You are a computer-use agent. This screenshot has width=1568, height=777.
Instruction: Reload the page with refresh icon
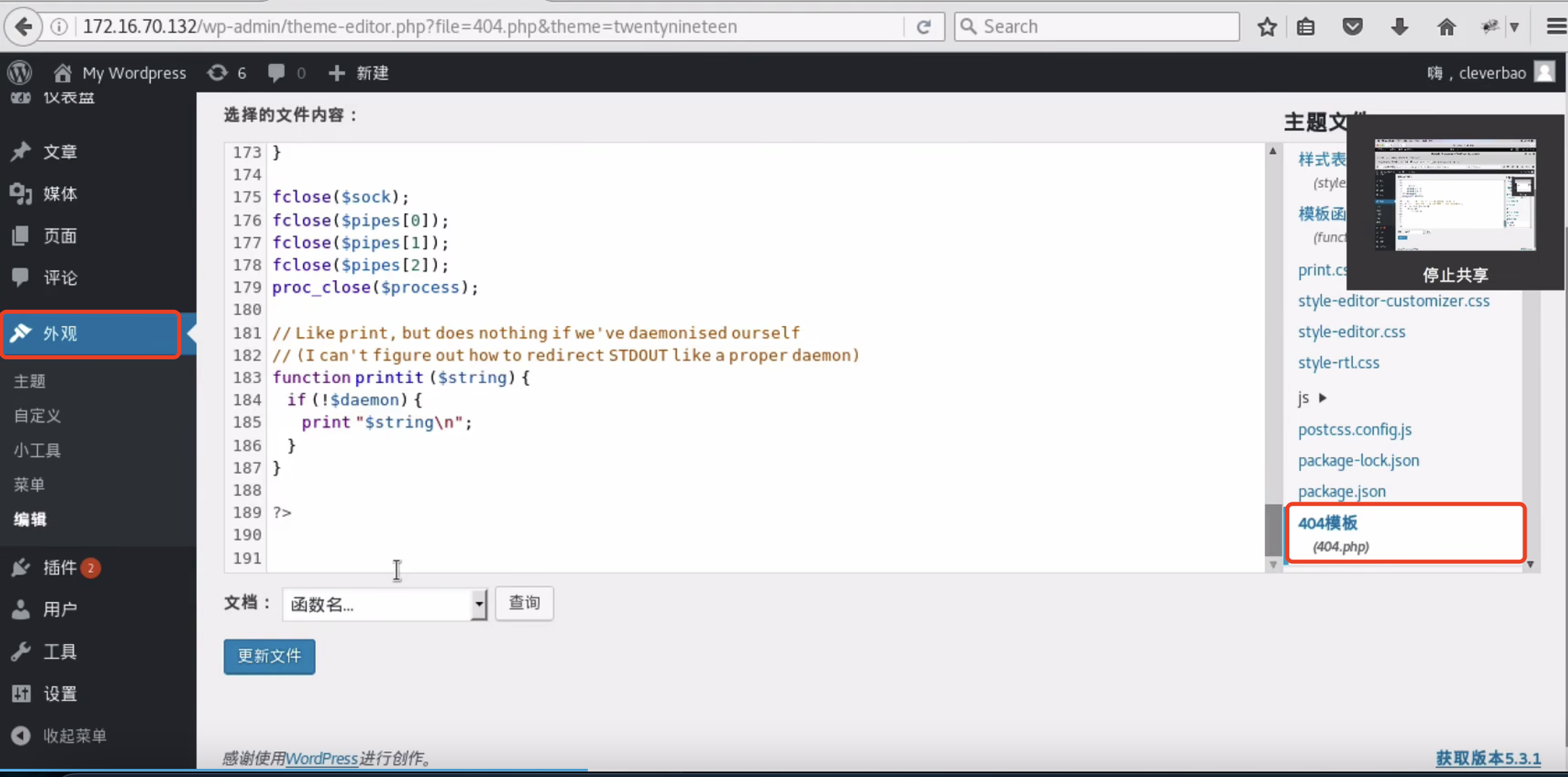click(x=923, y=26)
